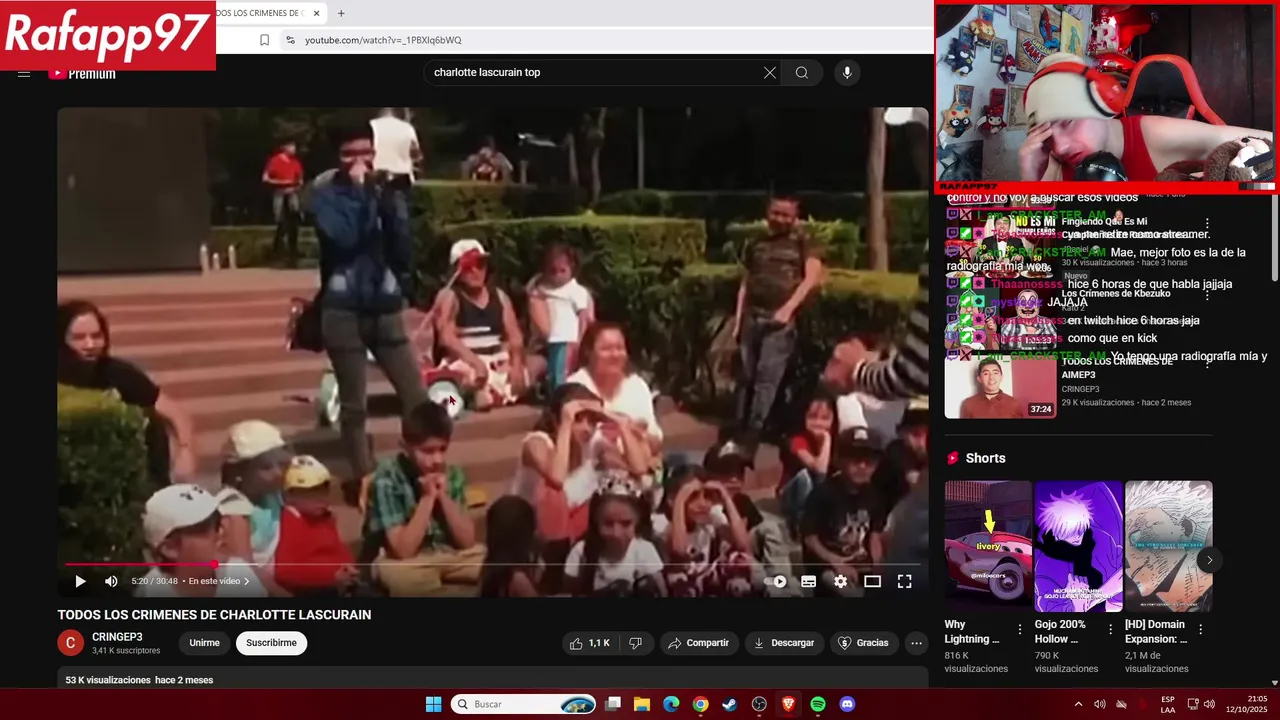This screenshot has height=720, width=1280.
Task: Open the YouTube guide hamburger menu
Action: [24, 73]
